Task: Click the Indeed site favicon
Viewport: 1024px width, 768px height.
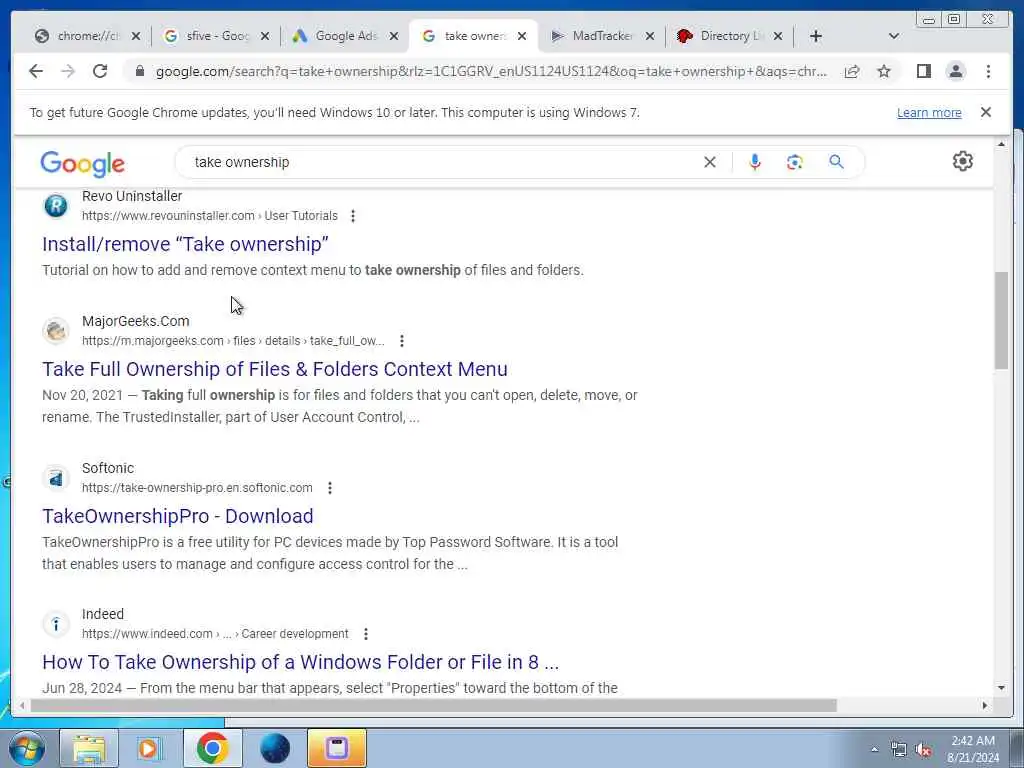Action: coord(56,624)
